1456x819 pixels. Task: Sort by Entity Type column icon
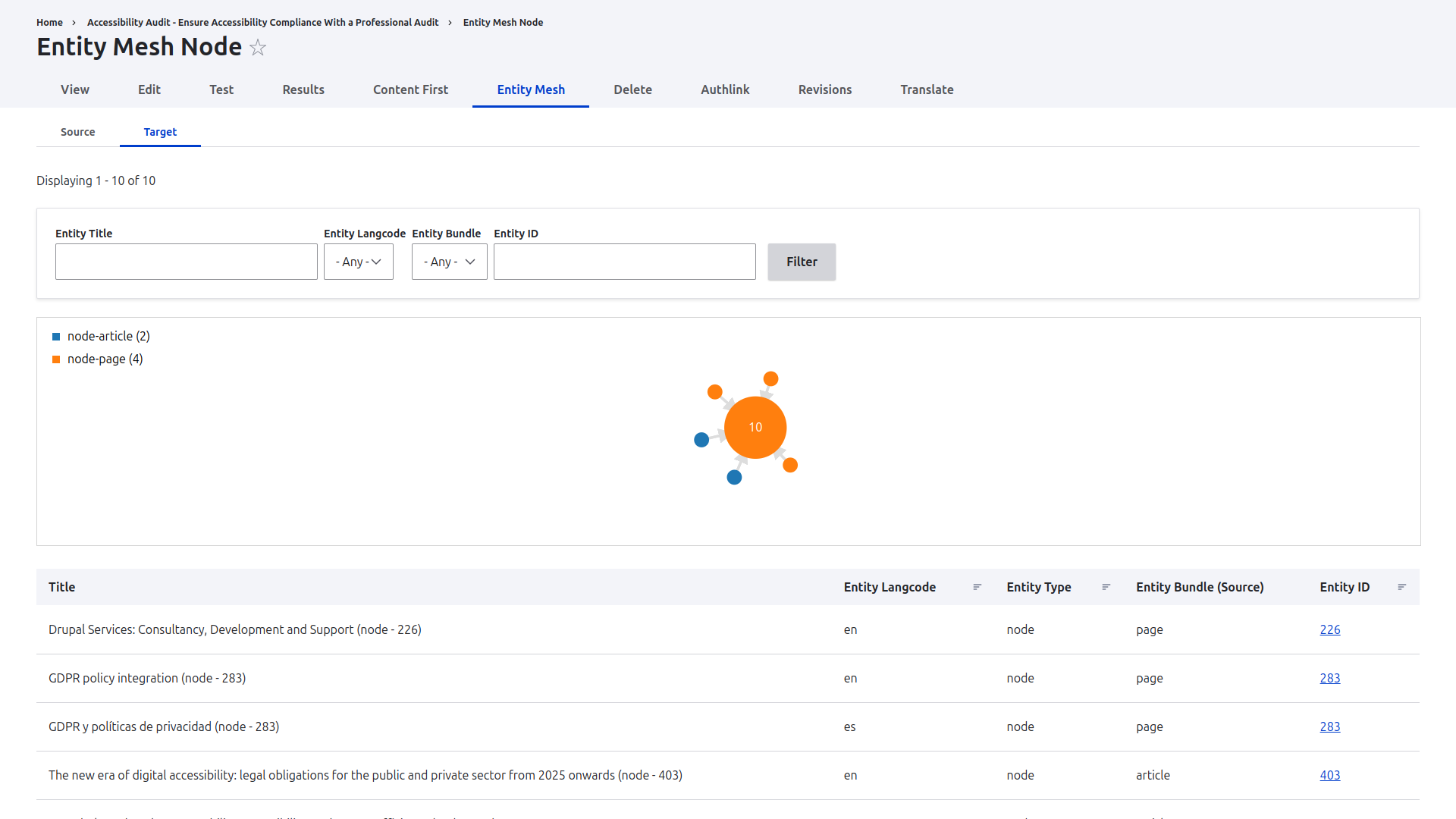pyautogui.click(x=1106, y=587)
